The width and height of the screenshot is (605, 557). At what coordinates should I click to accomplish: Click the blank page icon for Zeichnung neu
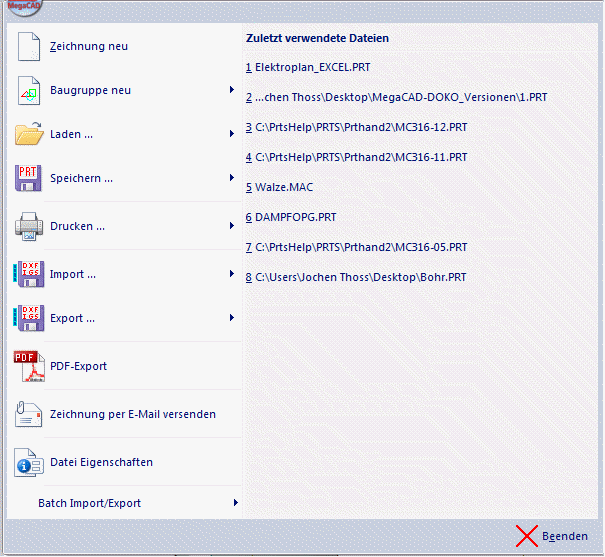tap(28, 47)
